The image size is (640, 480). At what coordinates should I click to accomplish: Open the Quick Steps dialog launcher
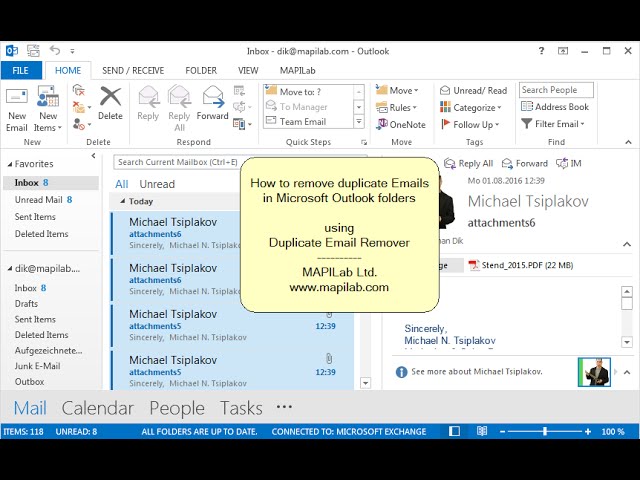click(364, 142)
